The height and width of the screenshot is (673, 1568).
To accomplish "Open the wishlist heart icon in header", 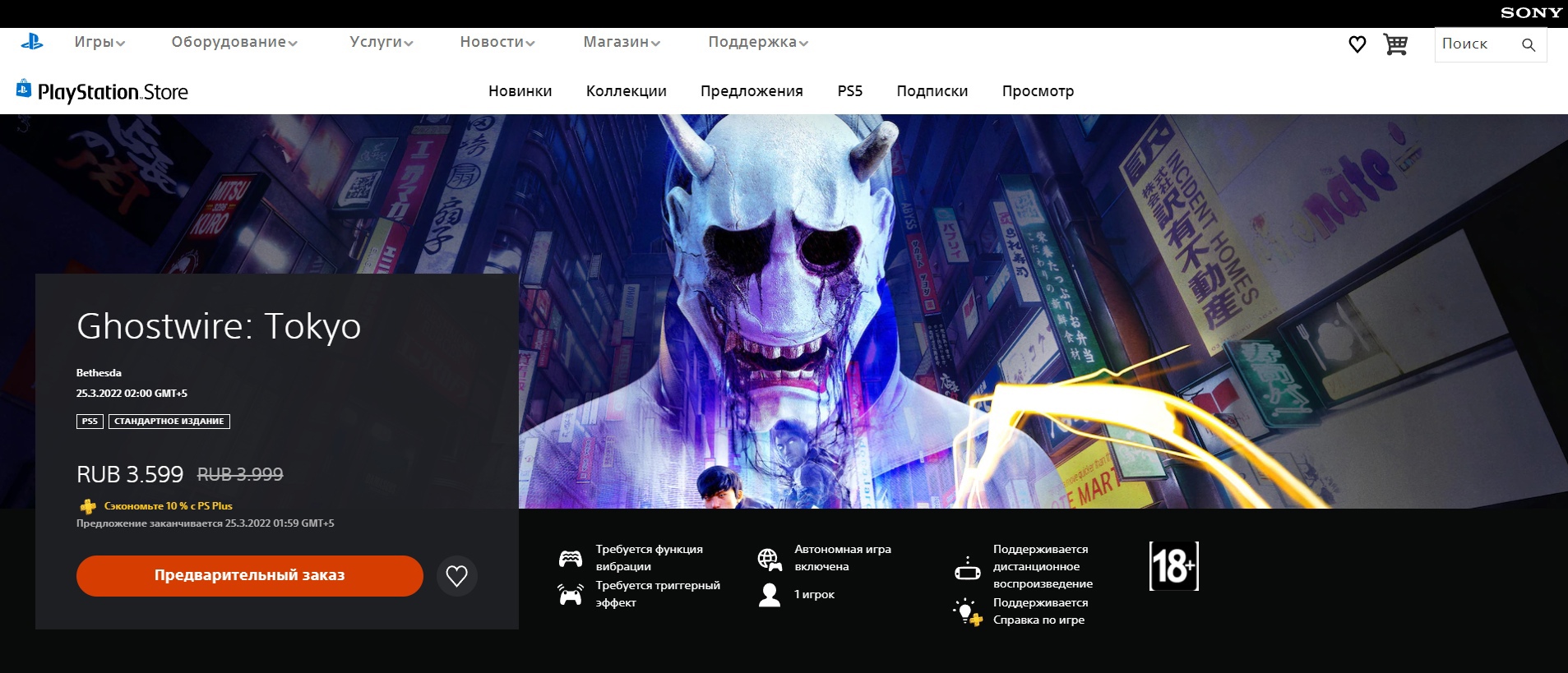I will point(1358,44).
